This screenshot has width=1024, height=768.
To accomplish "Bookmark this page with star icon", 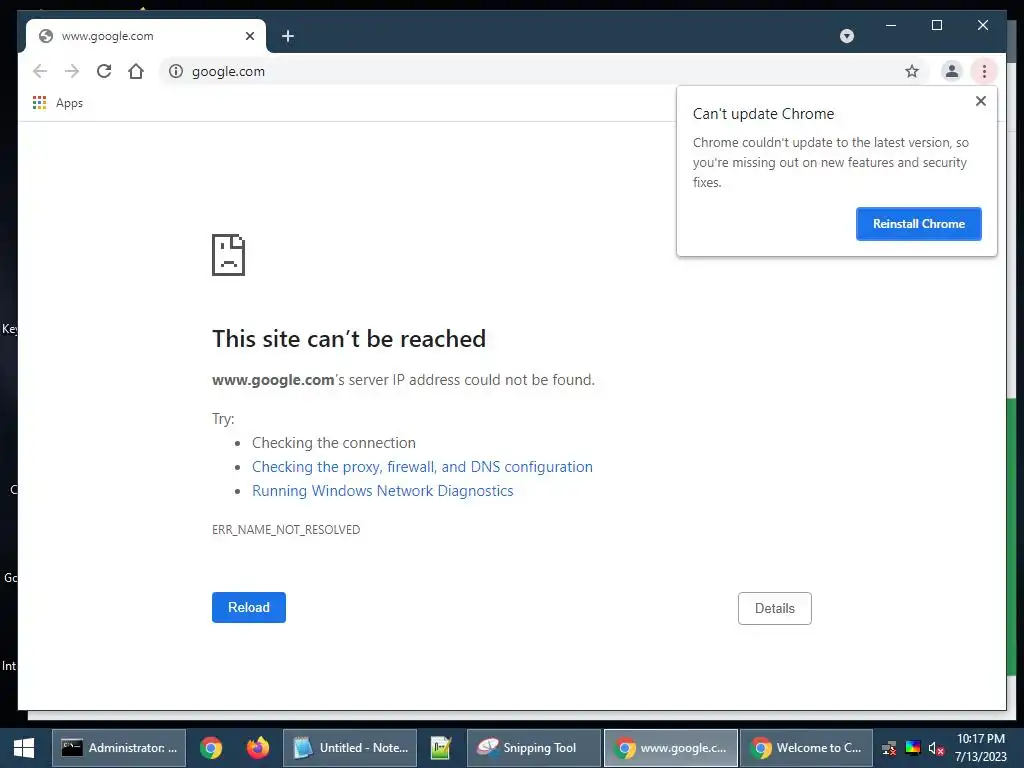I will pos(912,71).
